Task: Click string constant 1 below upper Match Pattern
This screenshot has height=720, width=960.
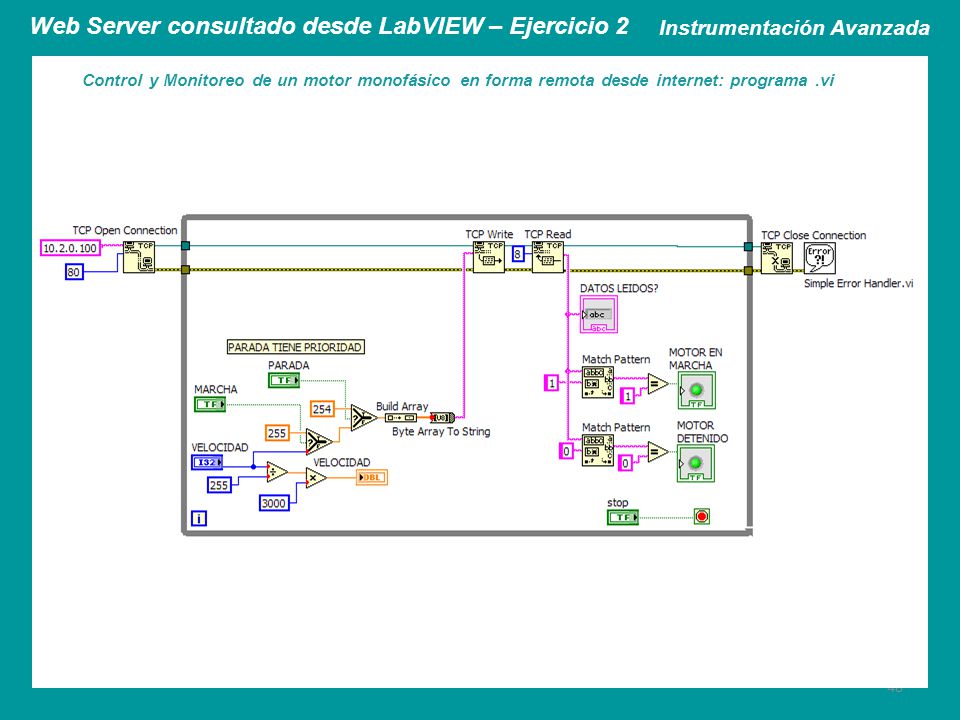Action: coord(628,396)
